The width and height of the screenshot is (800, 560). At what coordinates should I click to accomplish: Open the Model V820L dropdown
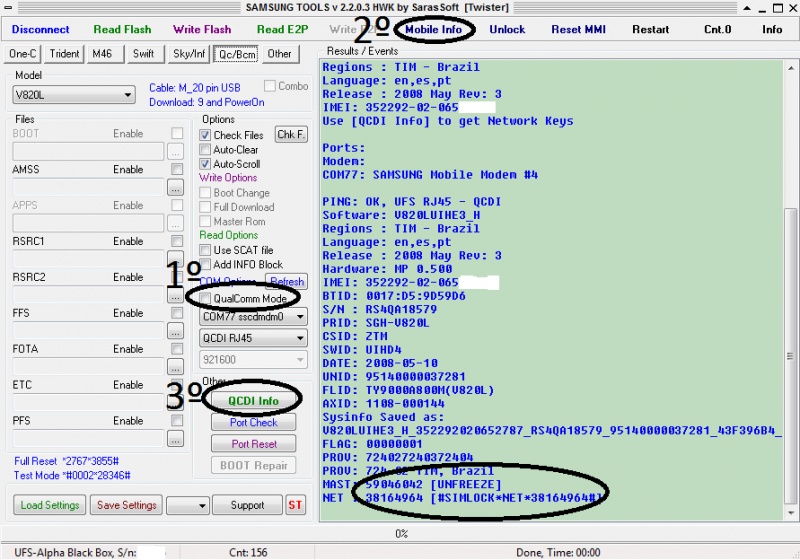(x=74, y=95)
